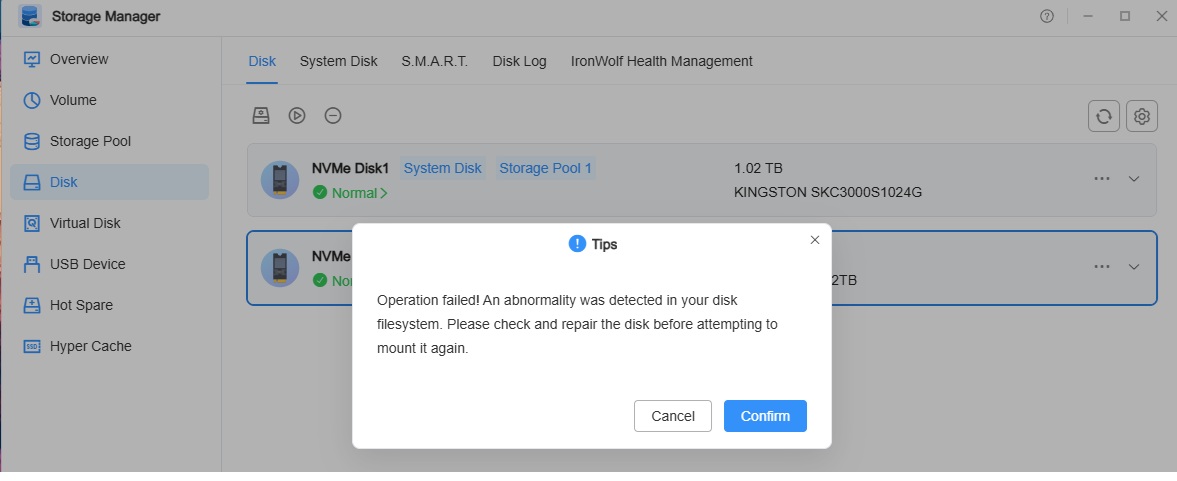Image resolution: width=1177 pixels, height=481 pixels.
Task: Expand NVMe Disk1 details chevron
Action: (1134, 179)
